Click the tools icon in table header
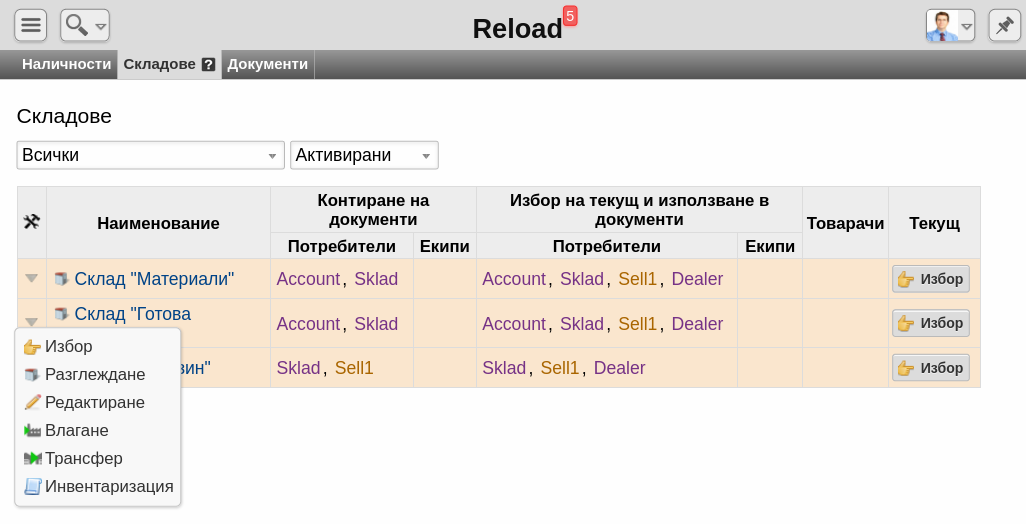Image resolution: width=1026 pixels, height=524 pixels. click(x=31, y=222)
